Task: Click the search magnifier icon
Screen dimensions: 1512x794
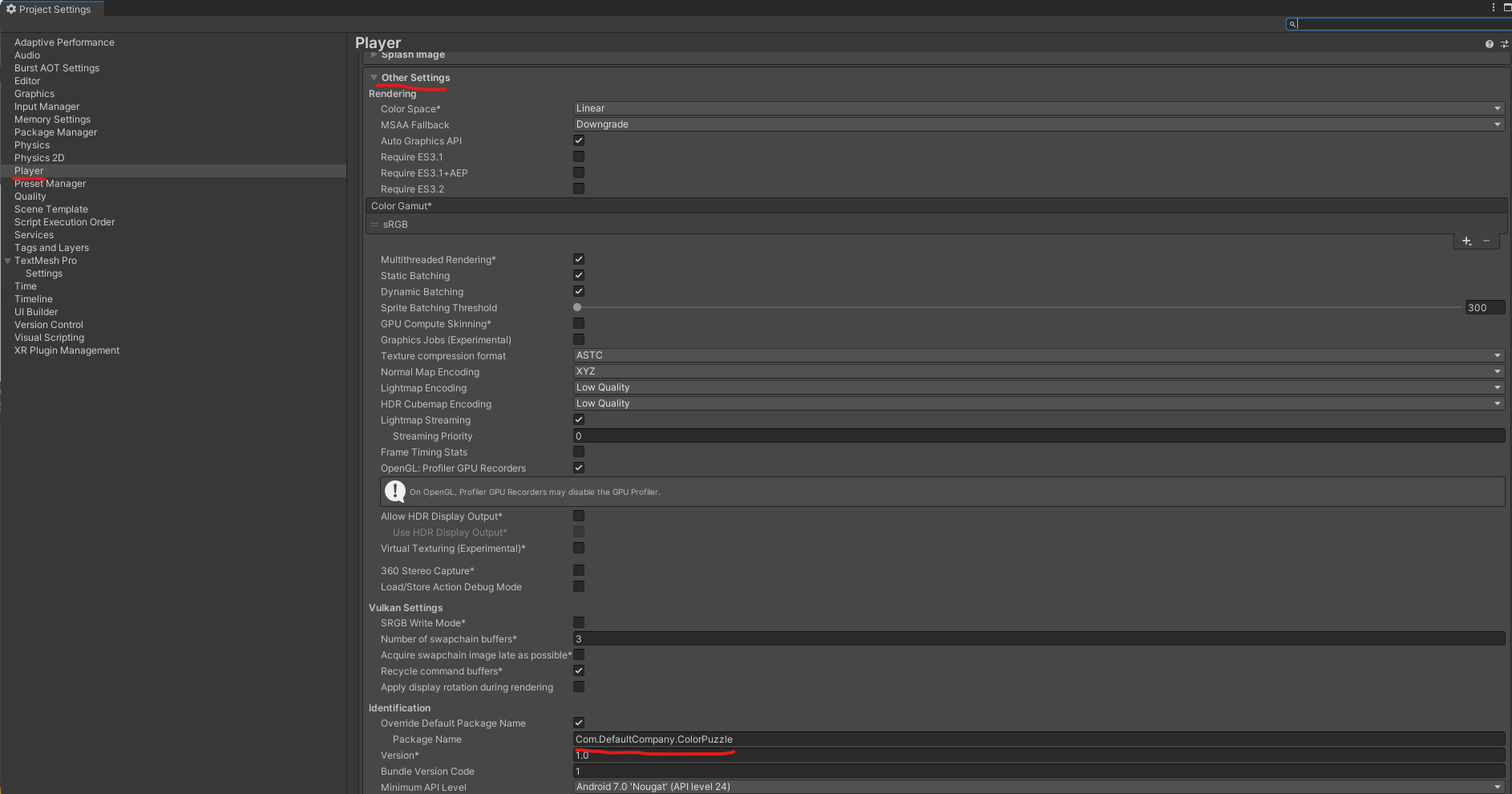Action: 1292,24
